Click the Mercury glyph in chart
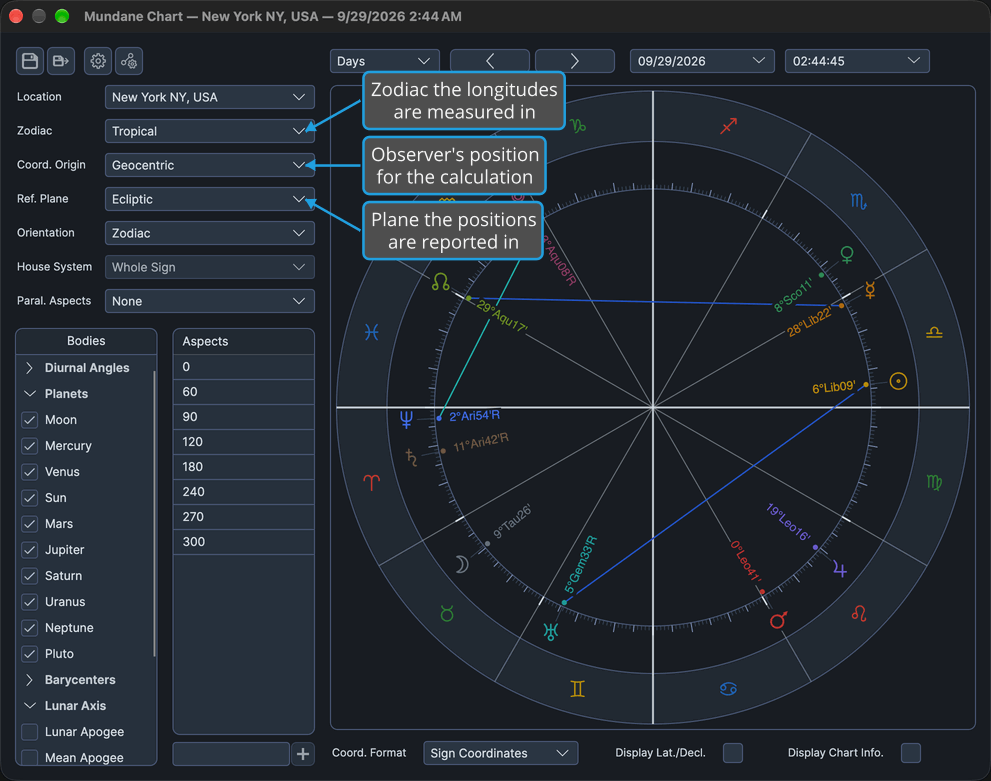The height and width of the screenshot is (781, 991). 870,290
